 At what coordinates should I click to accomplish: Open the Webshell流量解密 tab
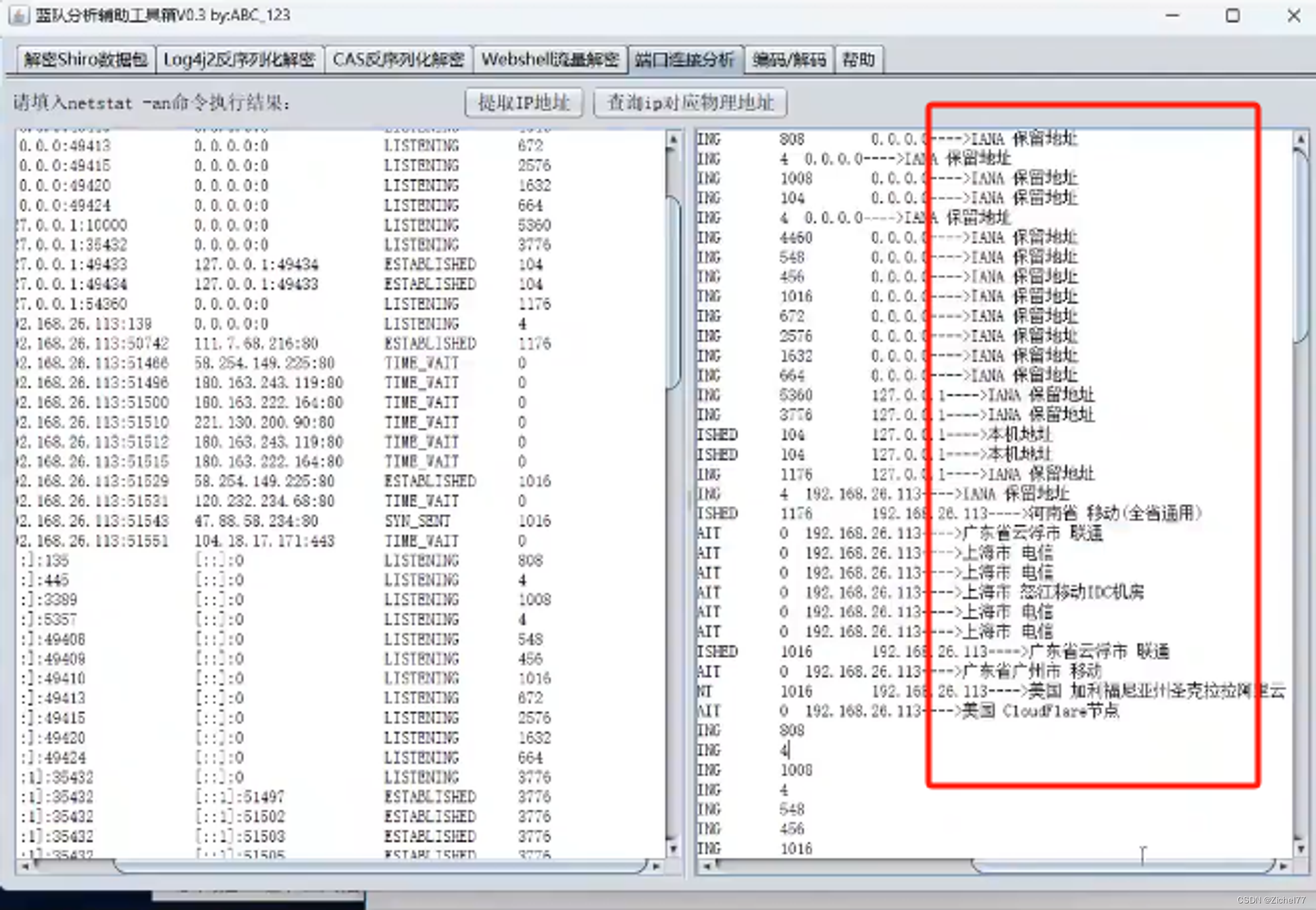[550, 60]
